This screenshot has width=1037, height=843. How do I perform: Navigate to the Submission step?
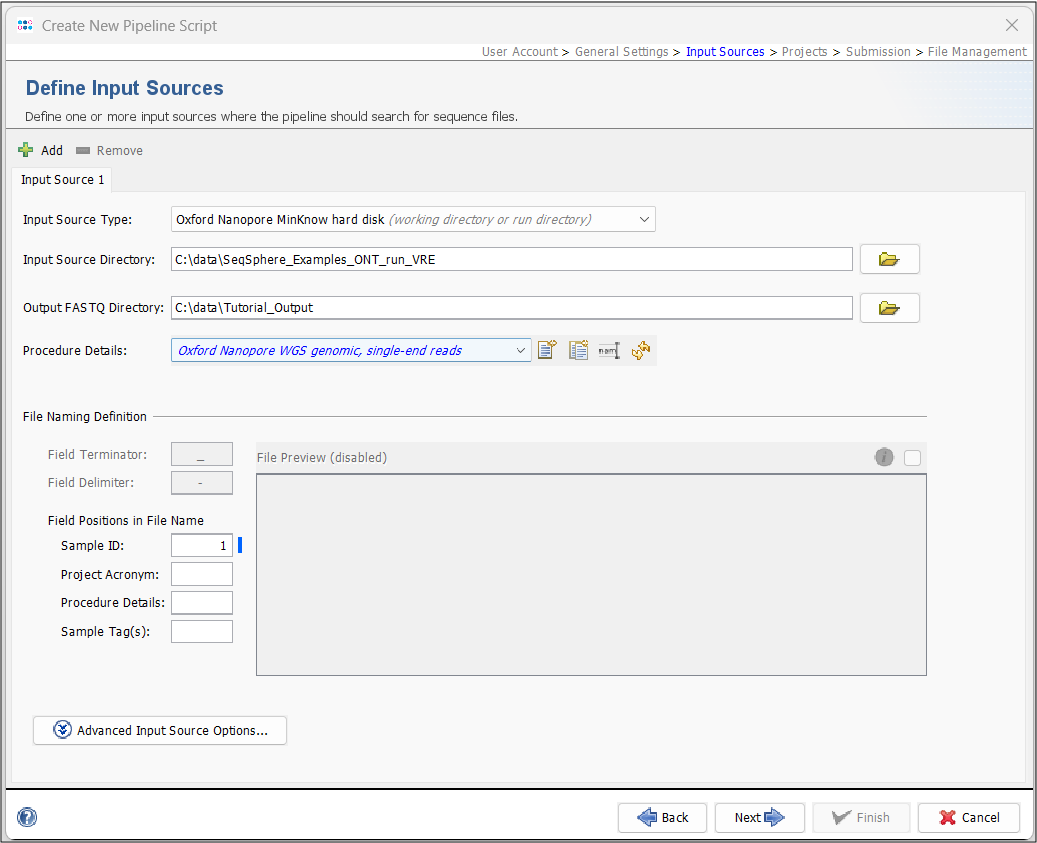(x=878, y=51)
